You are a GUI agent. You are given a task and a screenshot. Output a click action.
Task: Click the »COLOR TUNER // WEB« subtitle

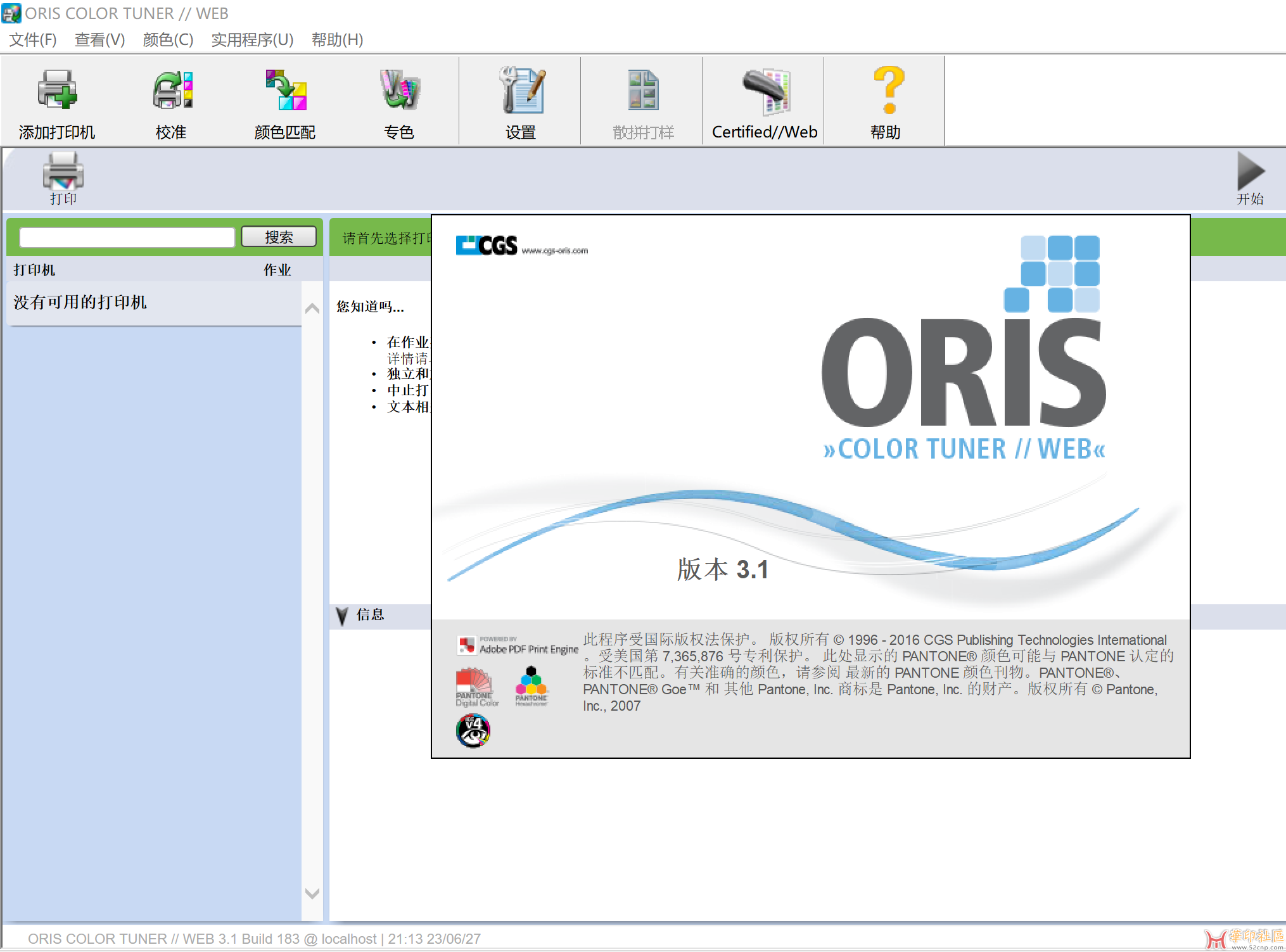[964, 449]
